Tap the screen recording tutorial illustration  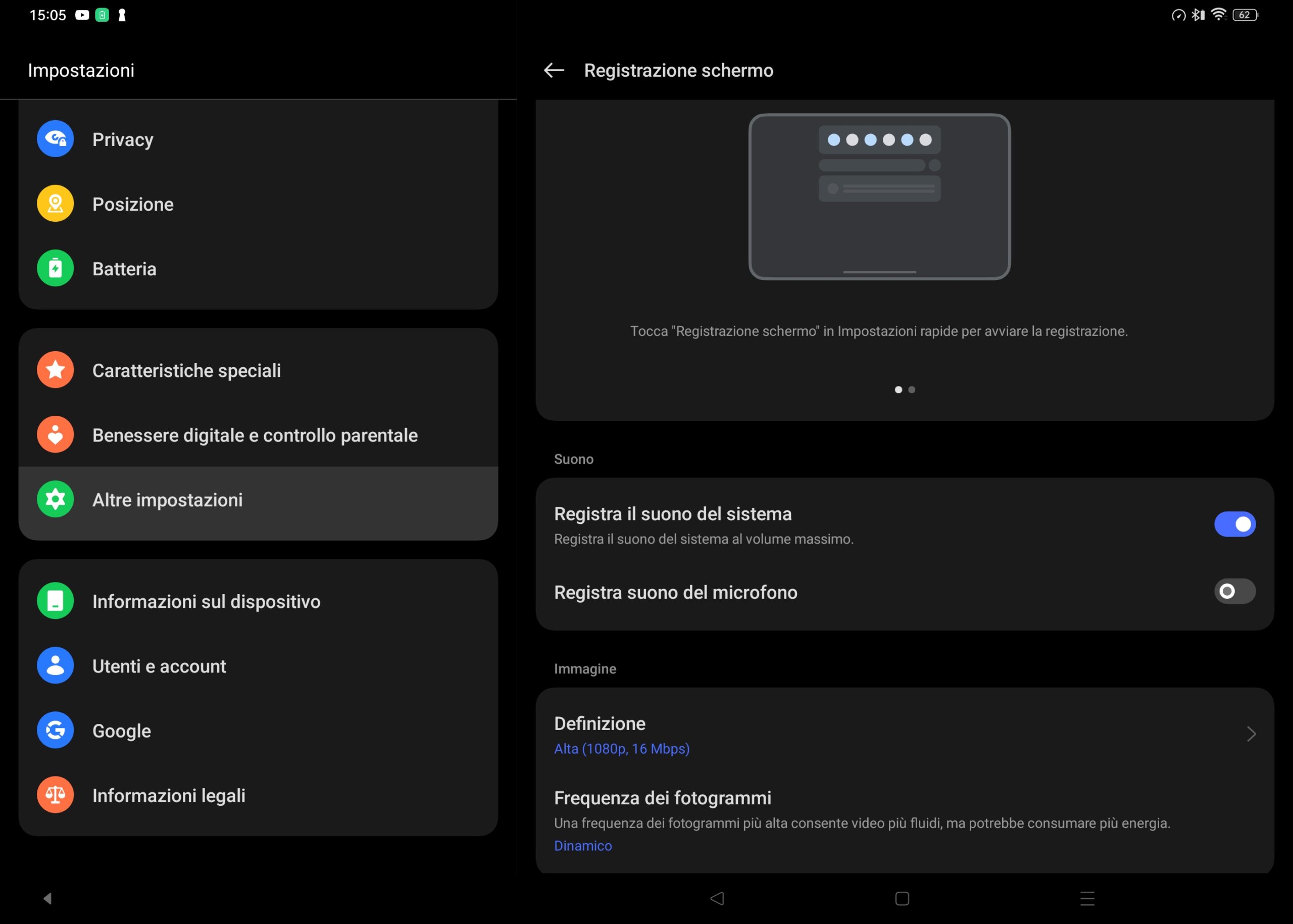click(879, 197)
